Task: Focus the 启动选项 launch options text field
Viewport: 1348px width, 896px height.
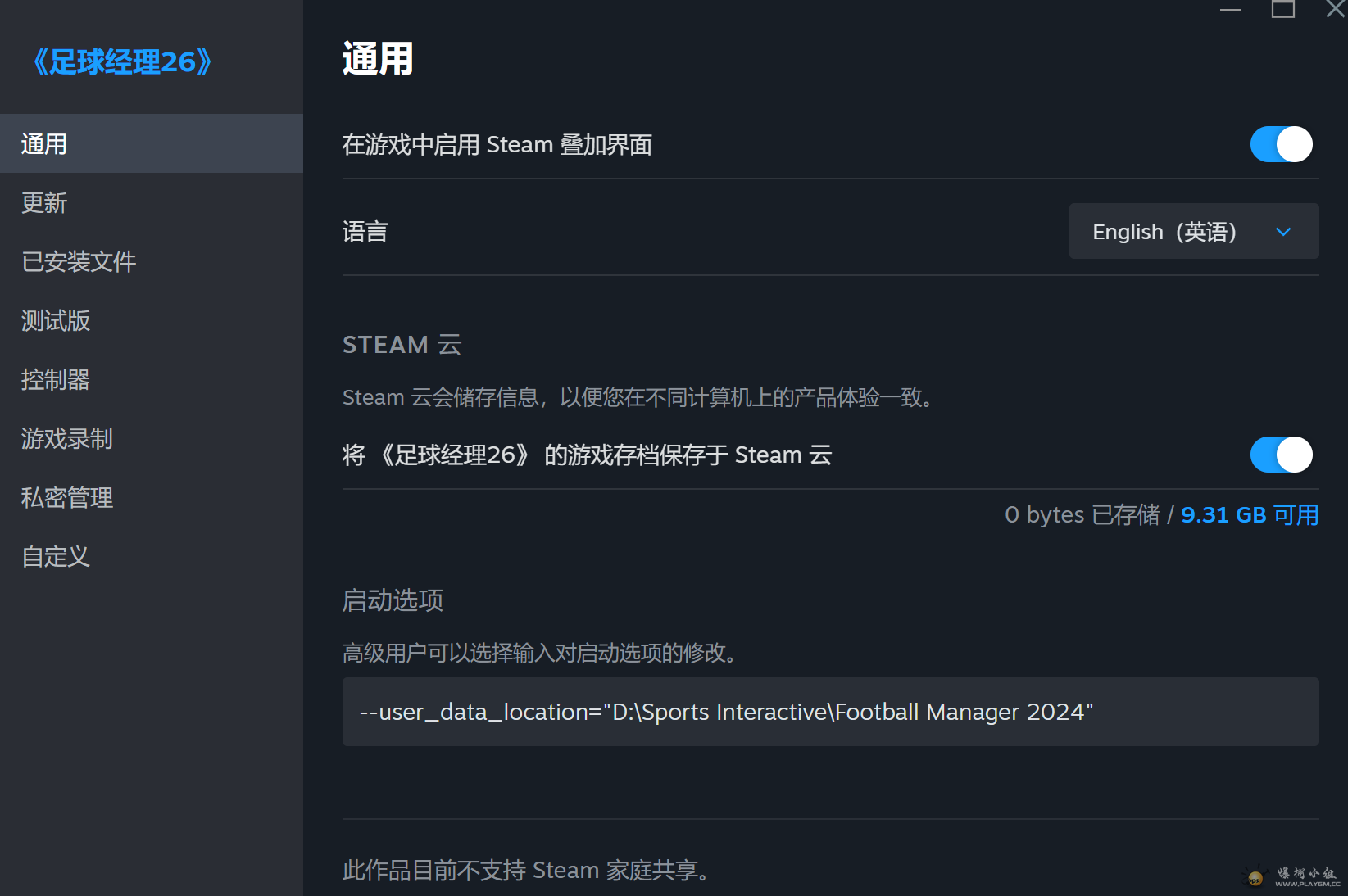Action: pos(830,712)
